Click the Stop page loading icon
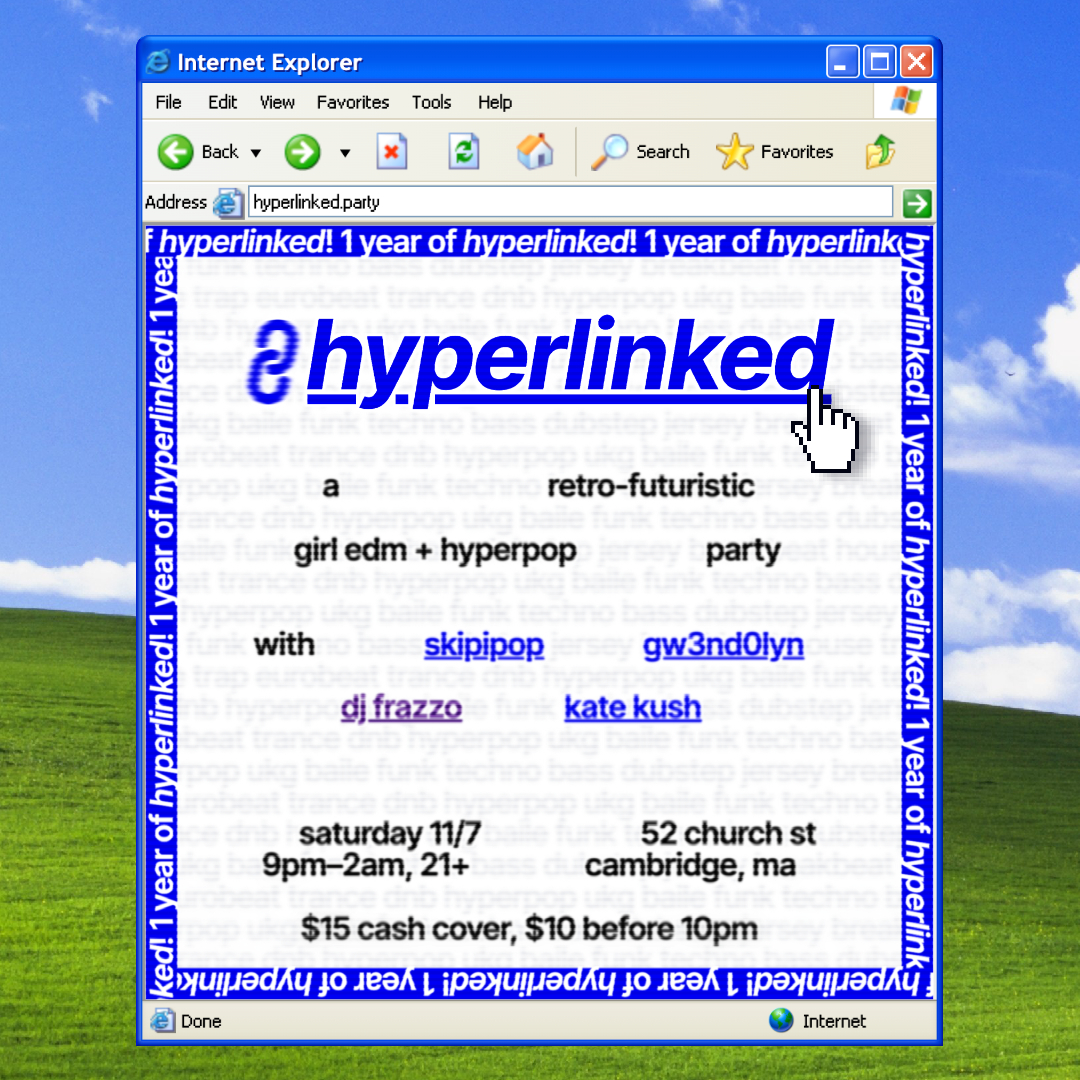This screenshot has width=1080, height=1080. pos(392,152)
